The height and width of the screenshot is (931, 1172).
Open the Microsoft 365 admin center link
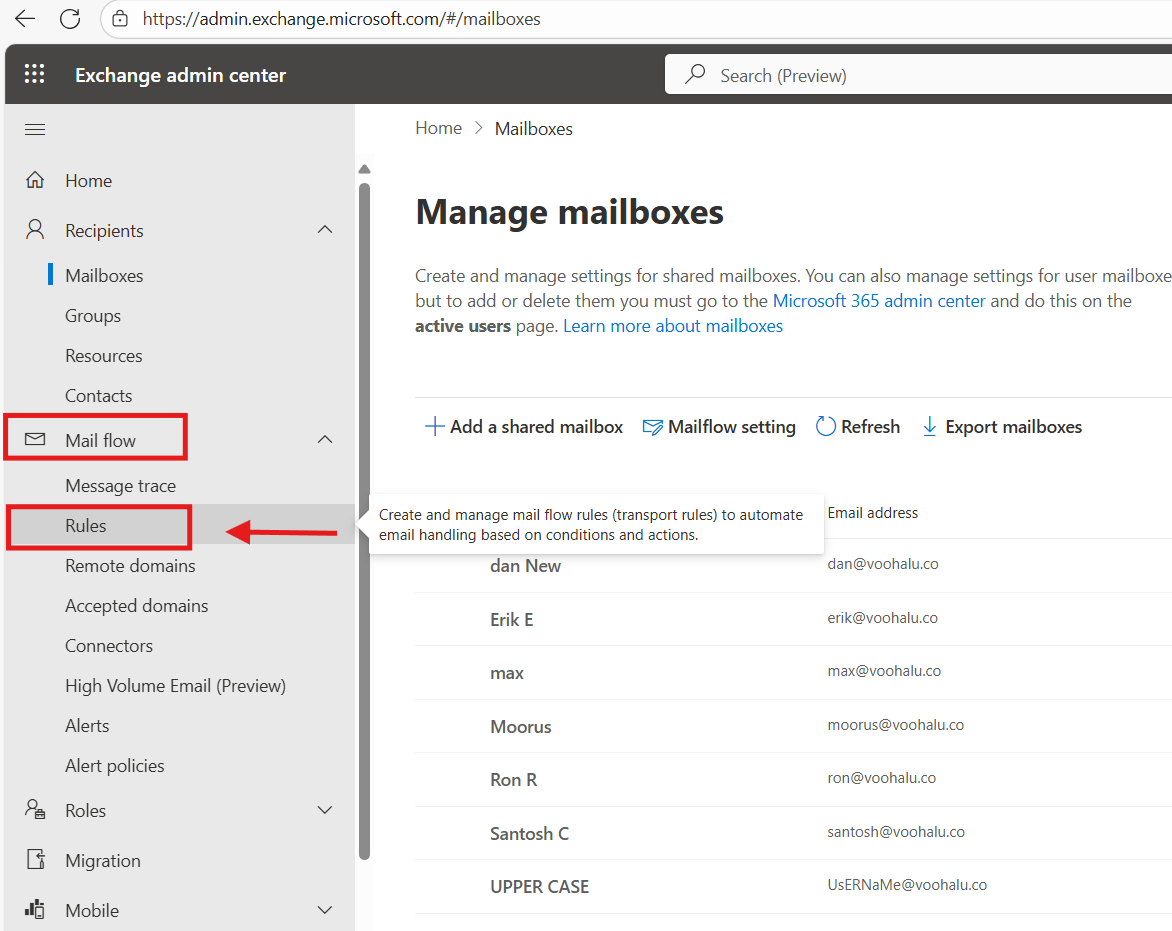[x=879, y=301]
